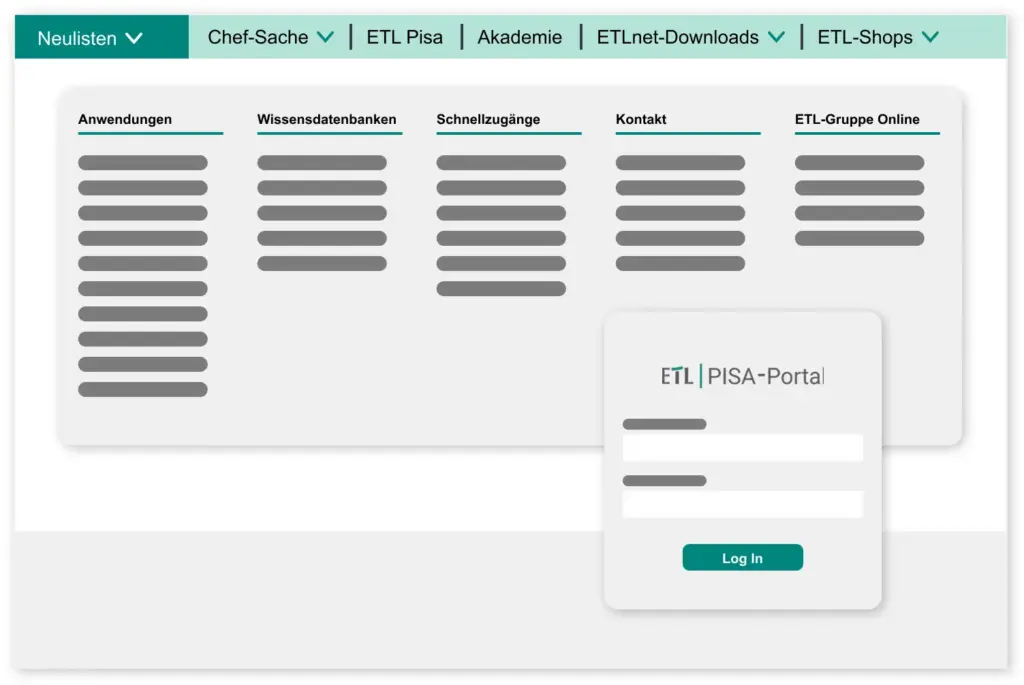Click the password input field on the login form

pyautogui.click(x=742, y=504)
